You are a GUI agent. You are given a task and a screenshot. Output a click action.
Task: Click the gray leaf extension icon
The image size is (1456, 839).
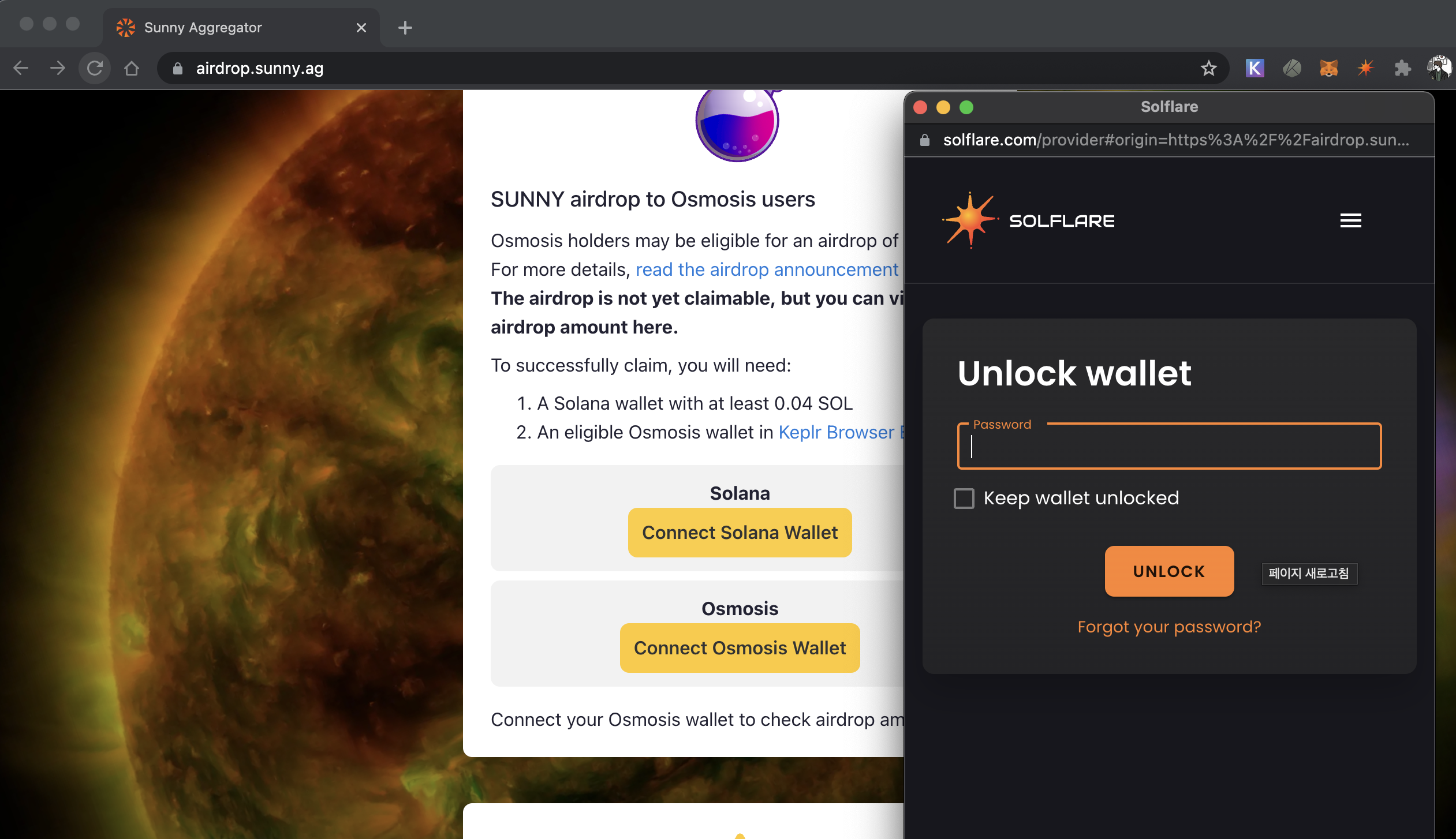[1291, 68]
